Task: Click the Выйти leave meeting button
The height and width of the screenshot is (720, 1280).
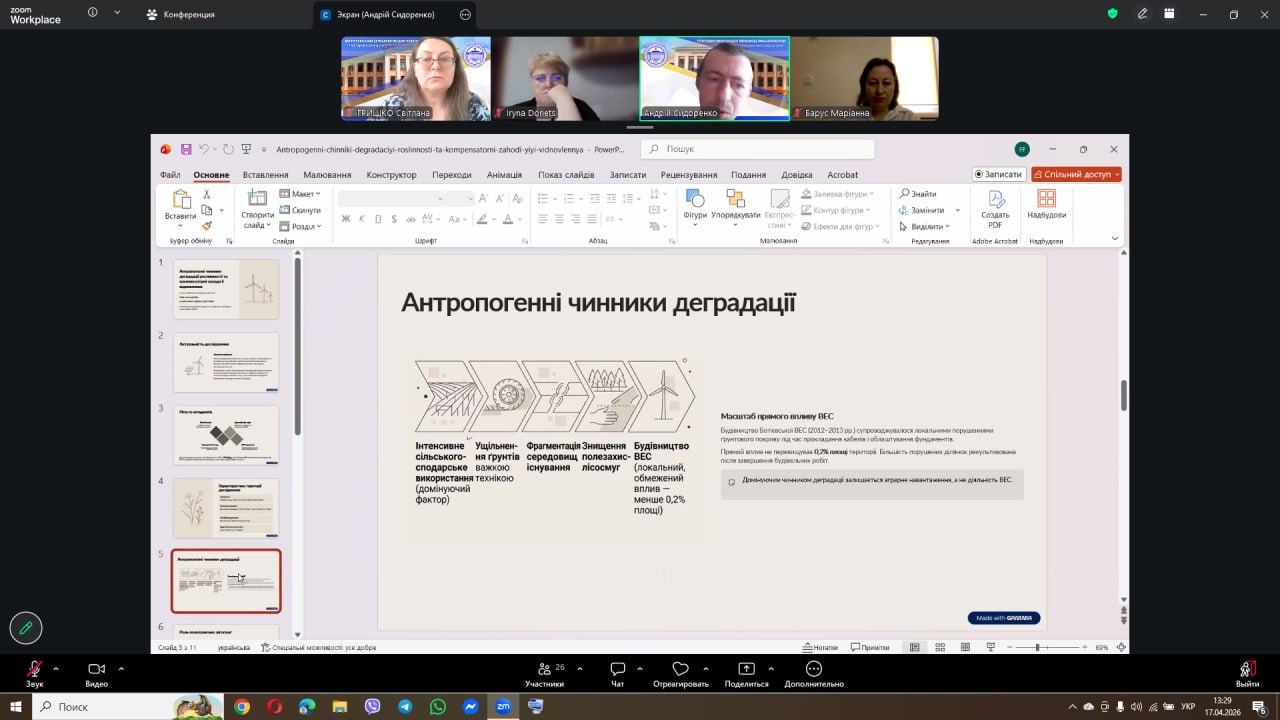Action: pos(1247,671)
